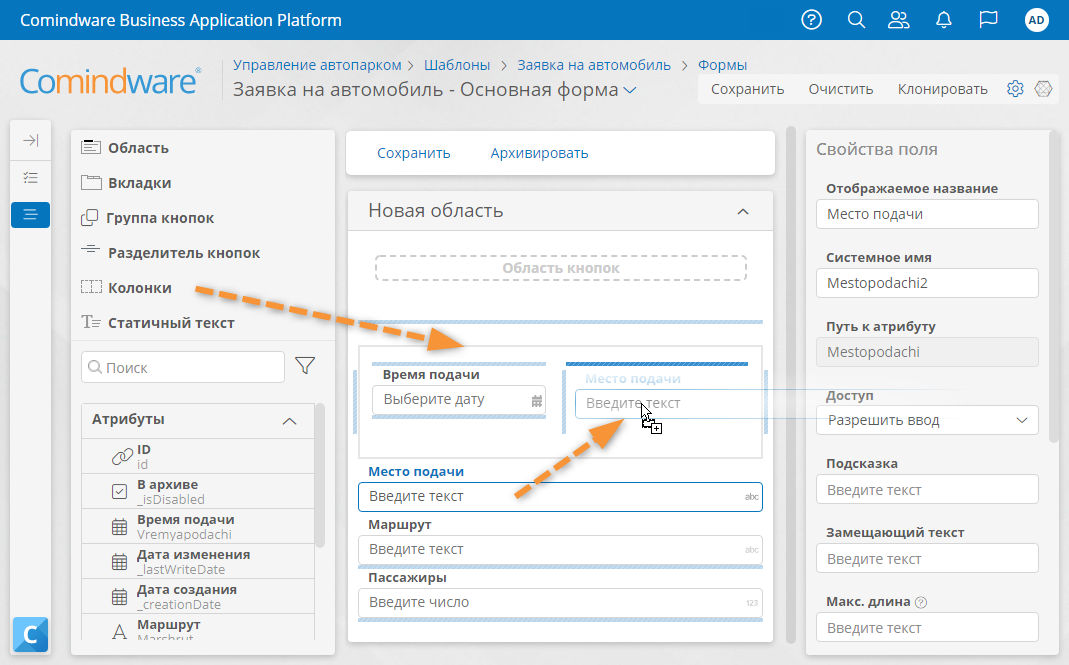Focus the Поиск attribute search field
The width and height of the screenshot is (1069, 665).
pos(183,367)
